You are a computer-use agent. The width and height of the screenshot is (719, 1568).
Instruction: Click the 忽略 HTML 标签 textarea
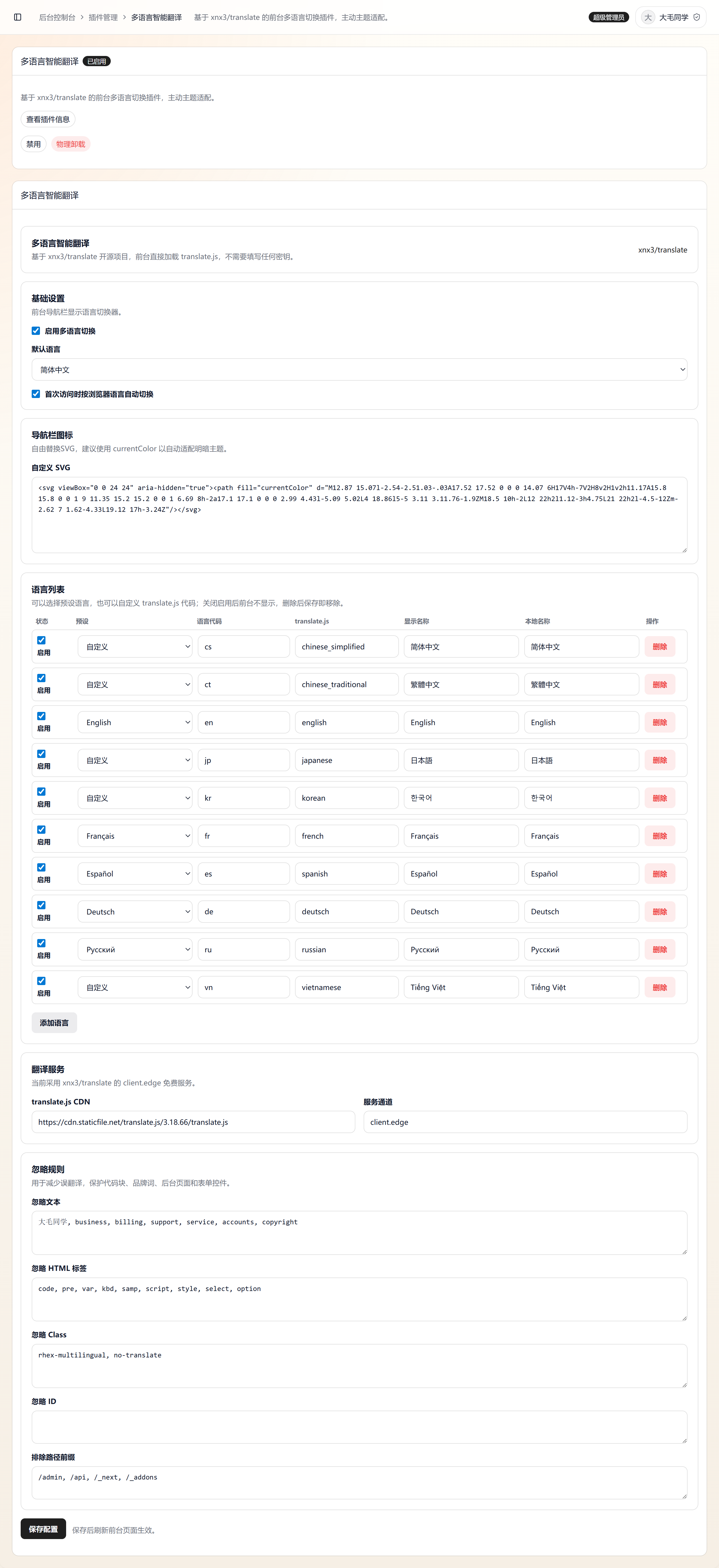(x=360, y=1300)
